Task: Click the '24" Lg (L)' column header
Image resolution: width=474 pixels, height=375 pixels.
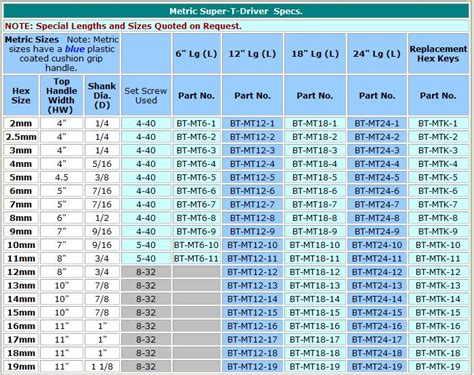Action: point(377,54)
